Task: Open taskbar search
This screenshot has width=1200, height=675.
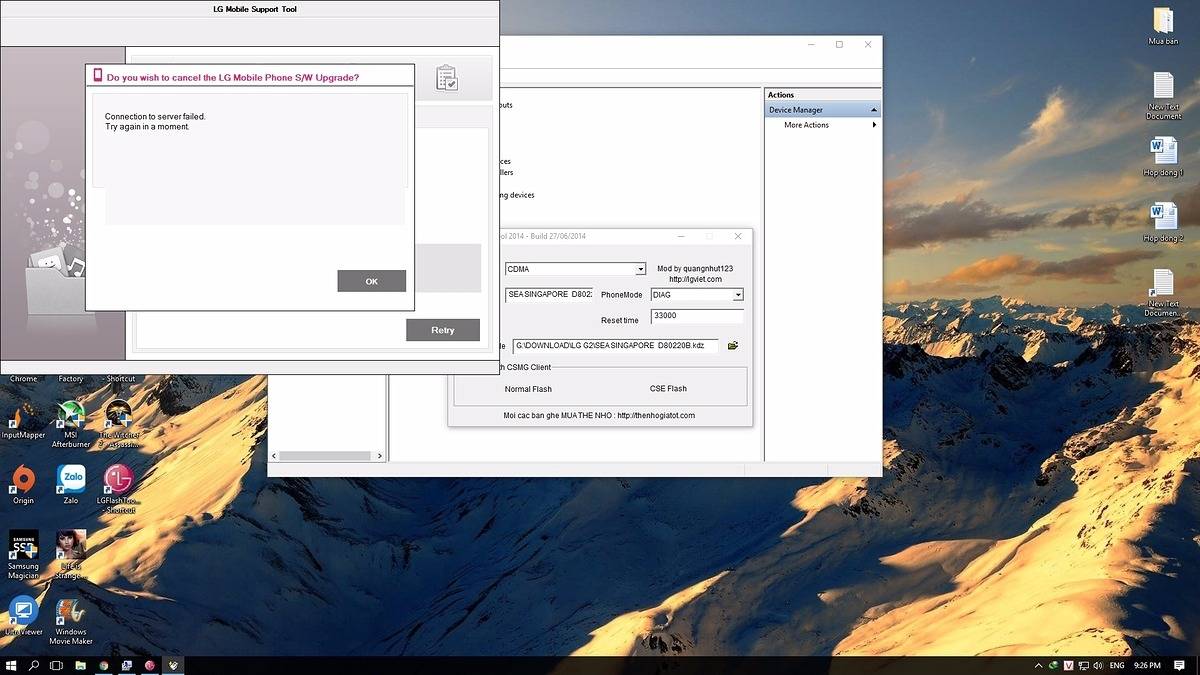Action: coord(34,665)
